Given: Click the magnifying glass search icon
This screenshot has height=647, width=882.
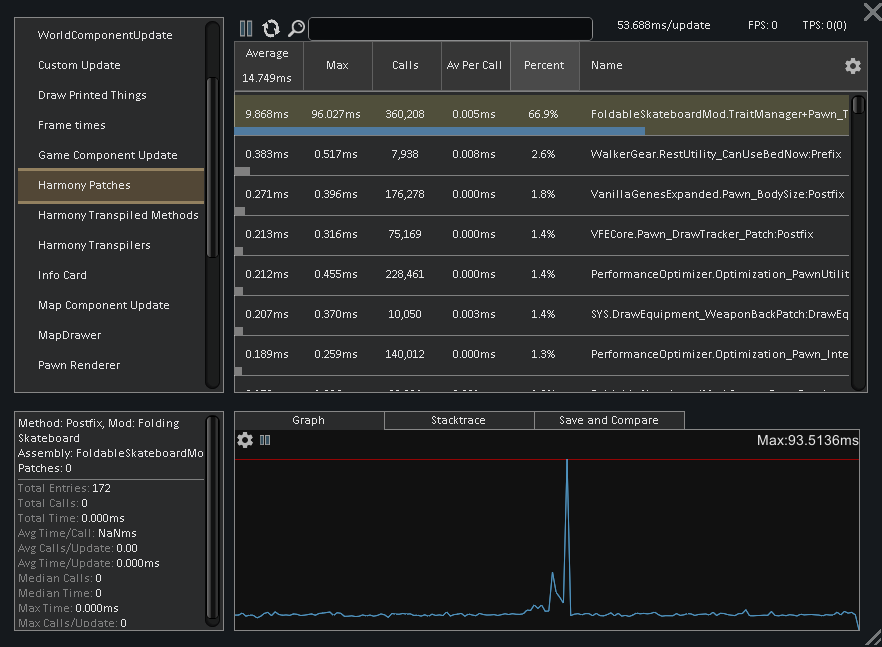Looking at the screenshot, I should pos(296,28).
